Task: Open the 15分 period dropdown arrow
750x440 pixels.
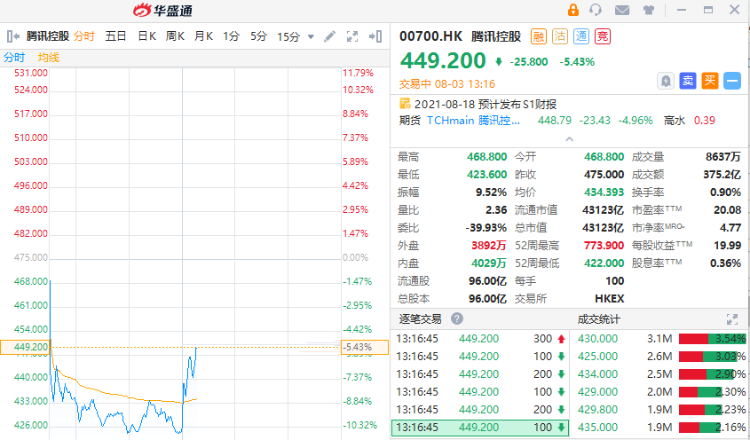Action: (311, 37)
